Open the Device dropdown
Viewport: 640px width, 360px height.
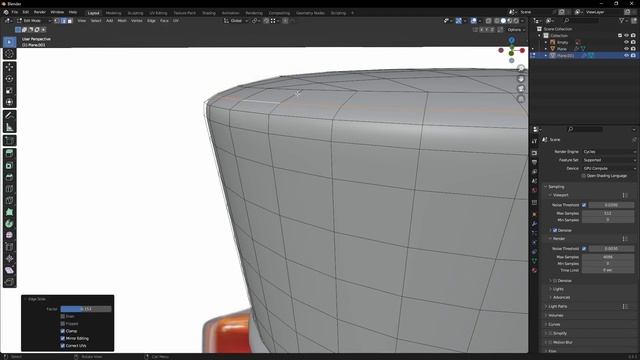pos(609,168)
